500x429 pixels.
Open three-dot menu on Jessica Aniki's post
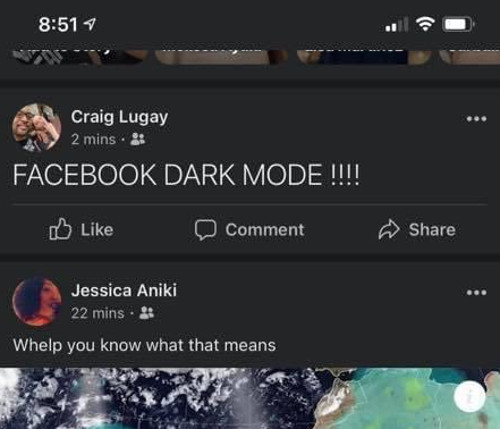[x=476, y=292]
